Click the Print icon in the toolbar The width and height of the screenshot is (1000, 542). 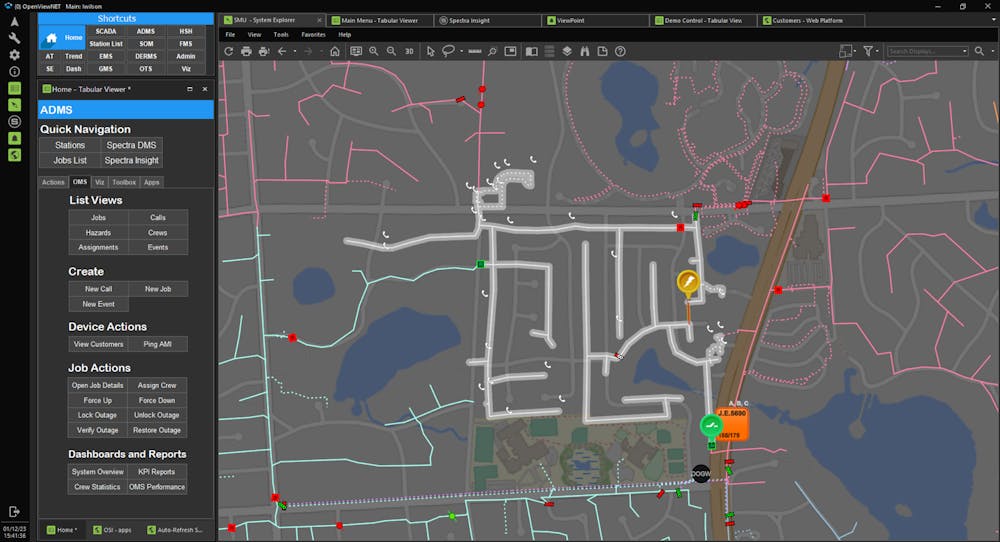(x=246, y=52)
